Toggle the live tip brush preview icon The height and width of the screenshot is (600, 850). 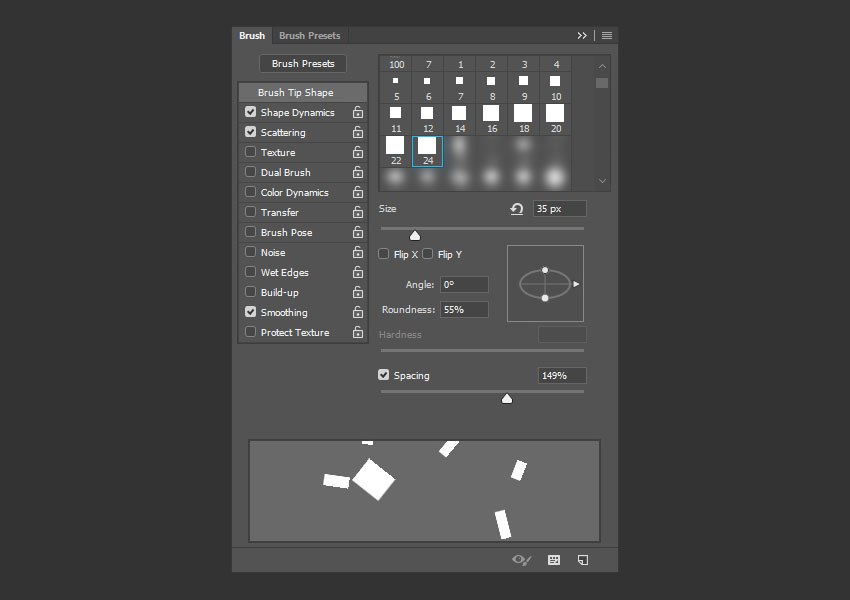click(521, 560)
